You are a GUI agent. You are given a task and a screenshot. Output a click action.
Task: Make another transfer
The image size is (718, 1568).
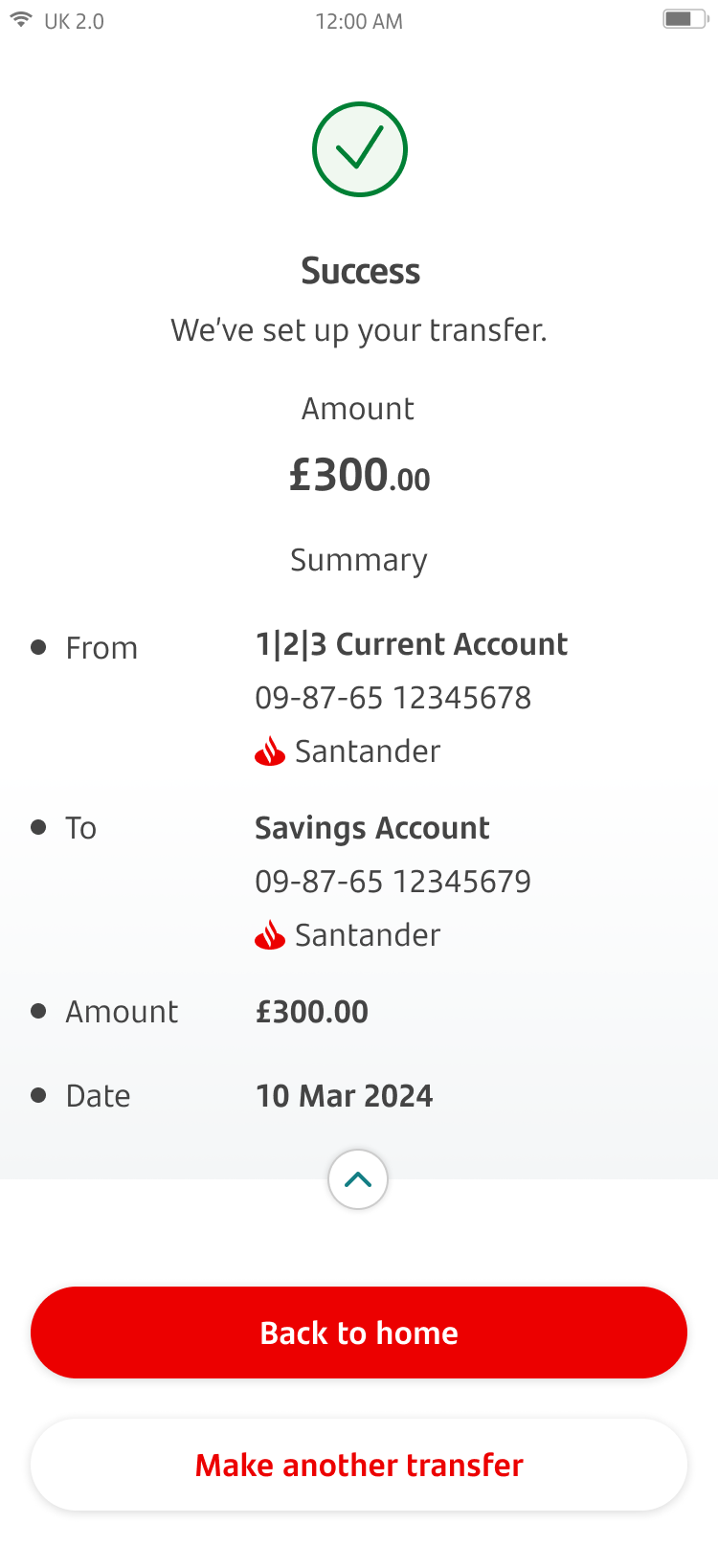tap(359, 1465)
